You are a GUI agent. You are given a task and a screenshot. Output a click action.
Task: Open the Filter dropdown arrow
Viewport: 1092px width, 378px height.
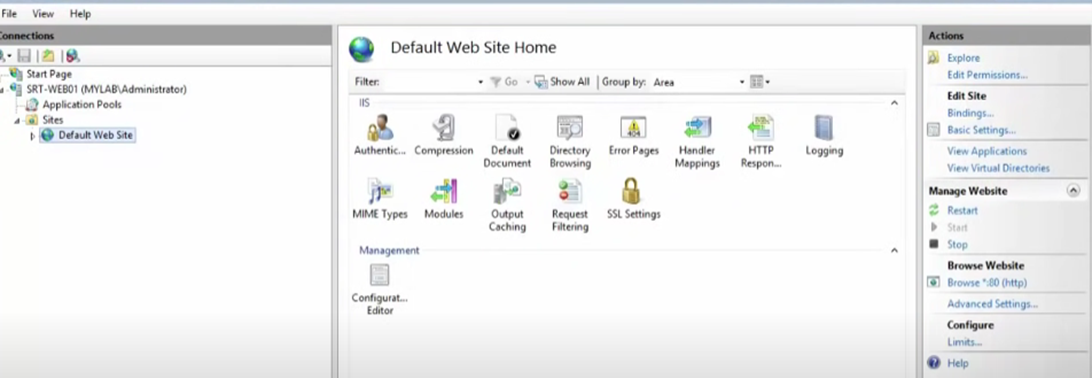(481, 82)
